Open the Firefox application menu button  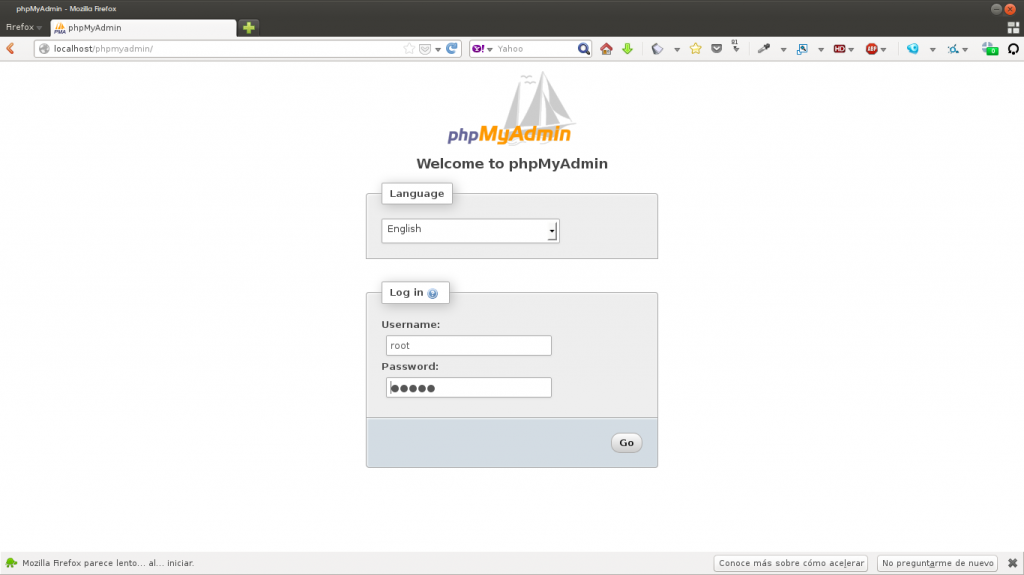pyautogui.click(x=24, y=27)
